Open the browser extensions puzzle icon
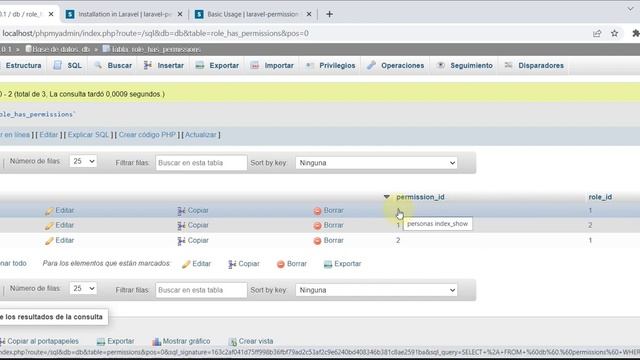 [x=636, y=33]
